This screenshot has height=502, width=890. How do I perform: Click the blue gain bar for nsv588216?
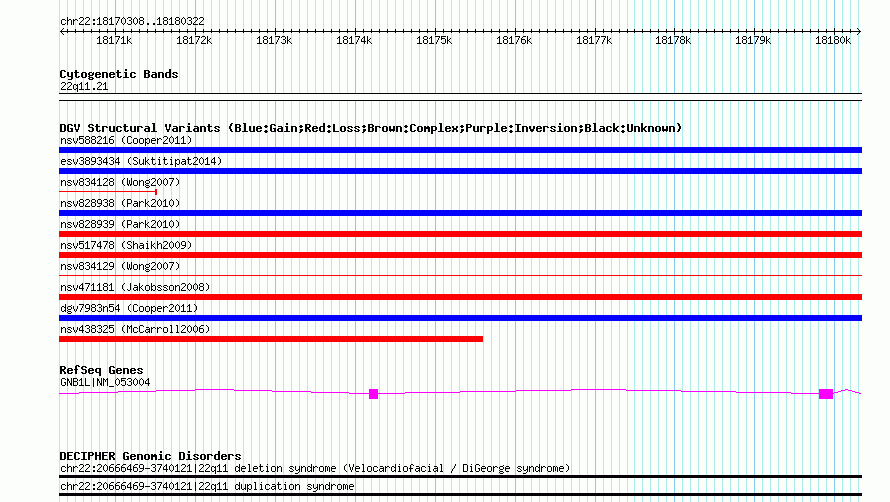tap(460, 150)
